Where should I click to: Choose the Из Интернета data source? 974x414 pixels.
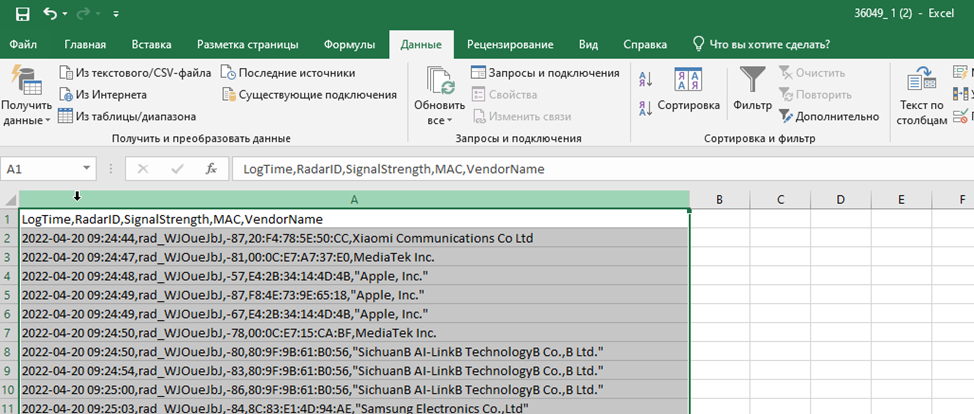point(102,95)
